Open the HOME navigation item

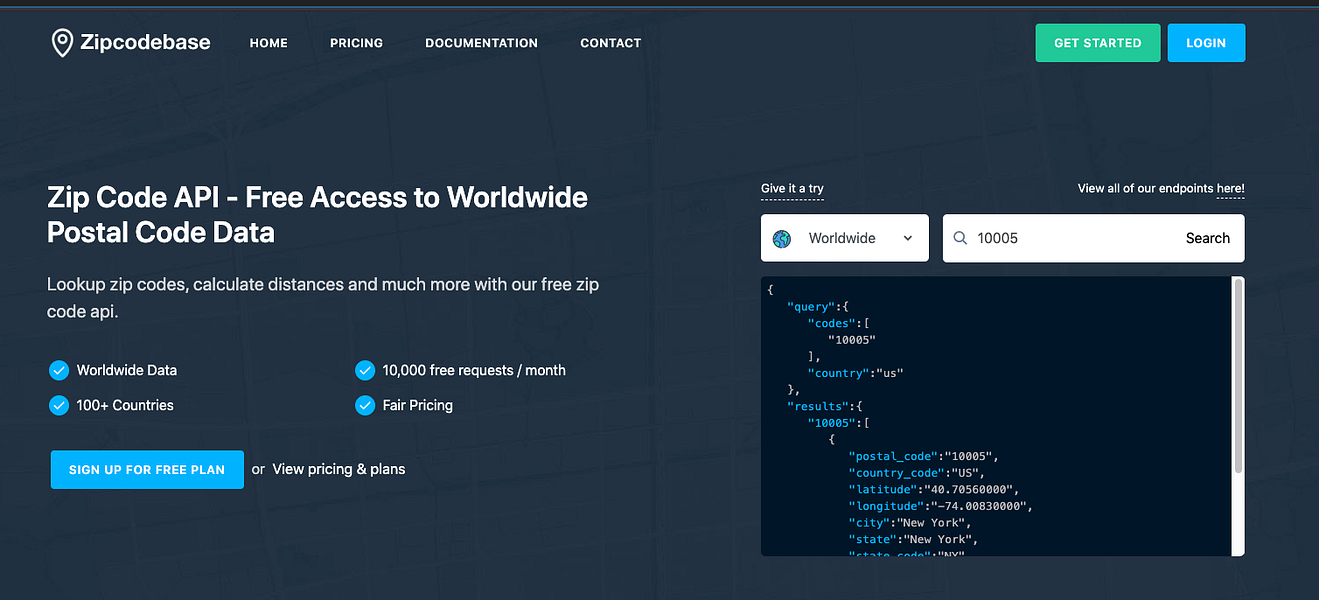(269, 43)
